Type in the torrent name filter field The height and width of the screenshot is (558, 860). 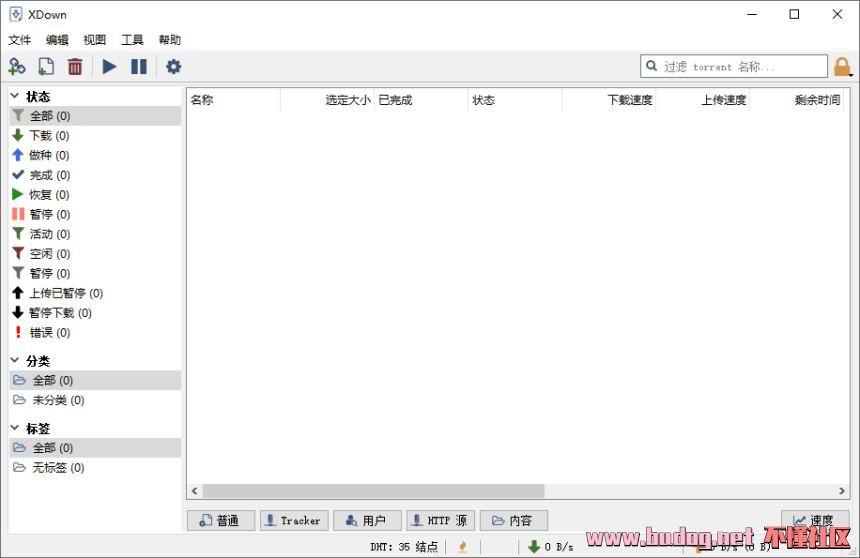pyautogui.click(x=734, y=66)
